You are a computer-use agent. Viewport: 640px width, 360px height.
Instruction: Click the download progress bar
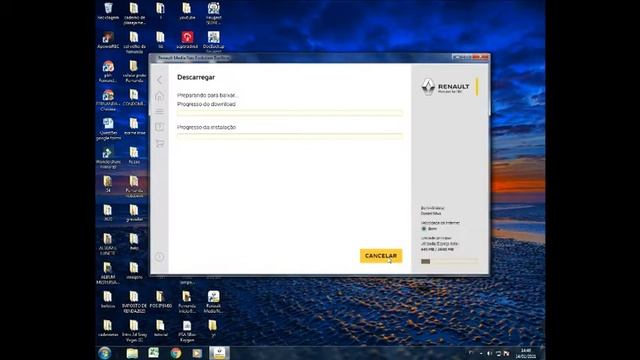tap(290, 112)
